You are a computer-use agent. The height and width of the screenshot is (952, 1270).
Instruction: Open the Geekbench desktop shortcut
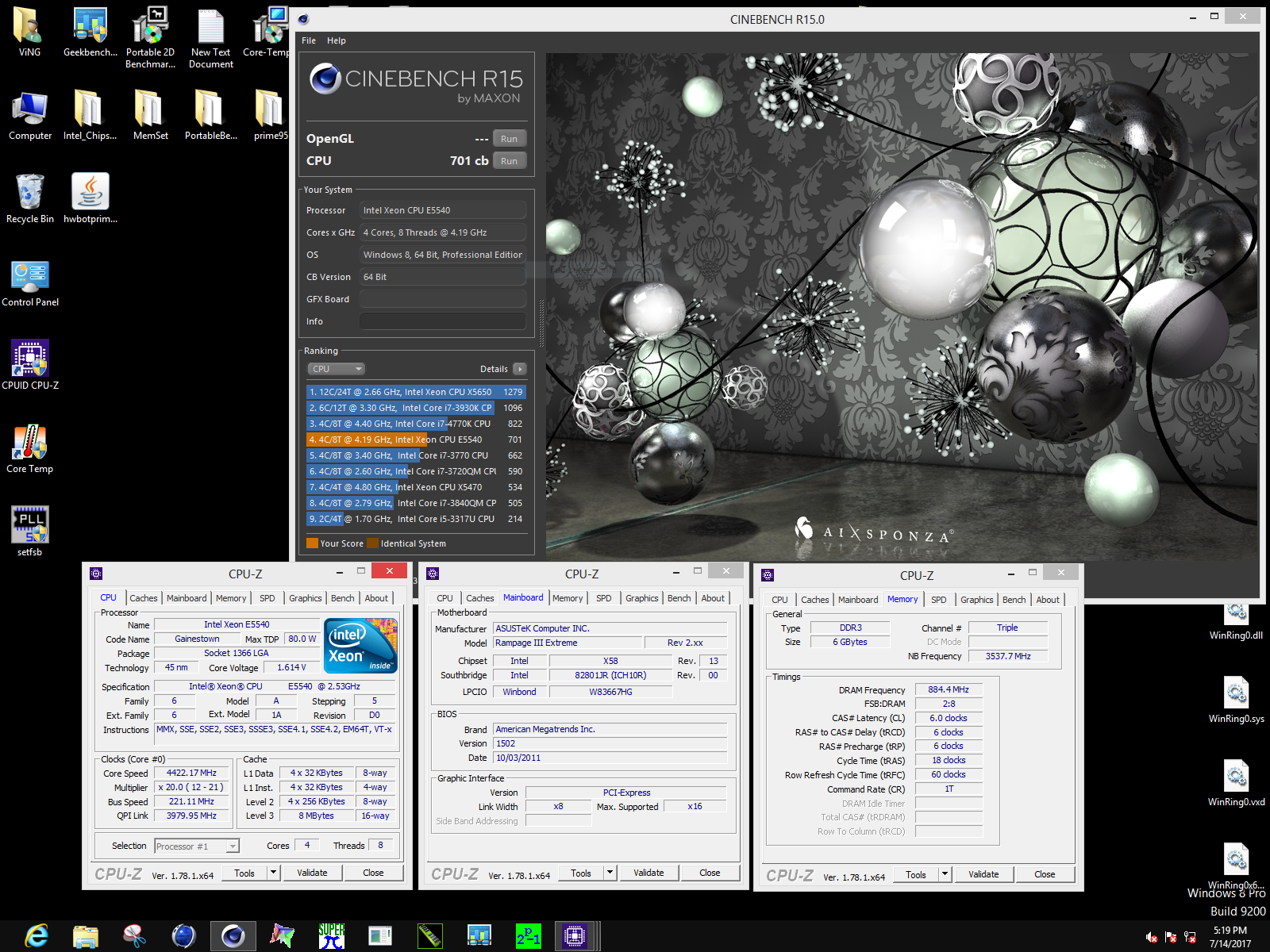click(x=90, y=32)
